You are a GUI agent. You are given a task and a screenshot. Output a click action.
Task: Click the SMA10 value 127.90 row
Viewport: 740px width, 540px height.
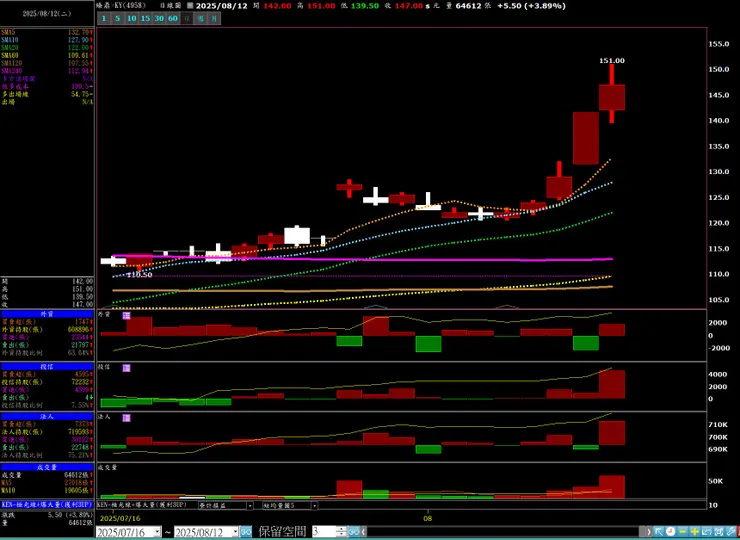(x=47, y=40)
